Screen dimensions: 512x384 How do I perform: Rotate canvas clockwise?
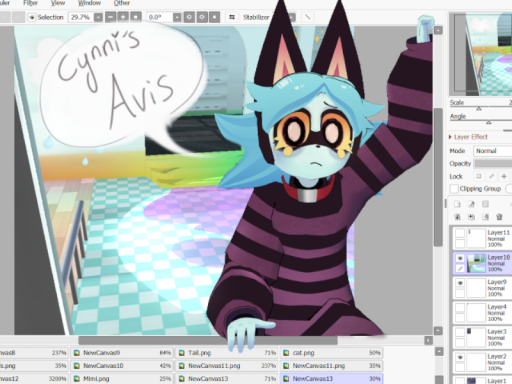coord(202,17)
